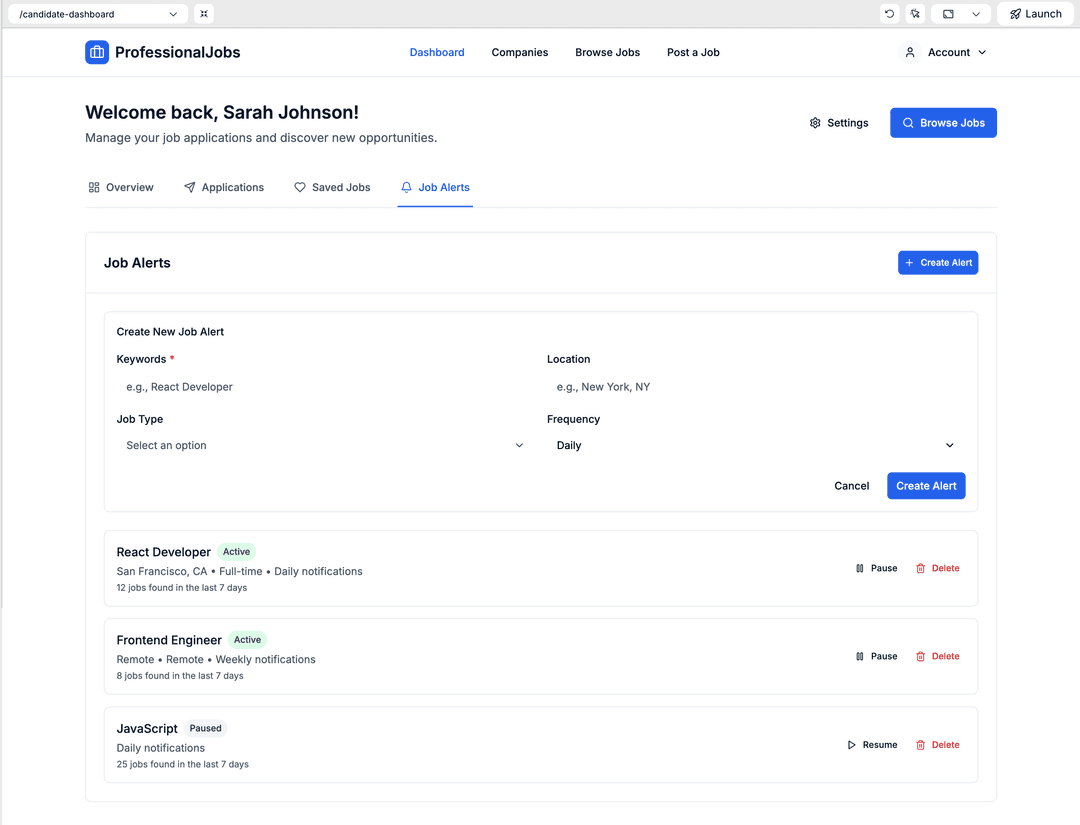Delete the React Developer alert

937,568
